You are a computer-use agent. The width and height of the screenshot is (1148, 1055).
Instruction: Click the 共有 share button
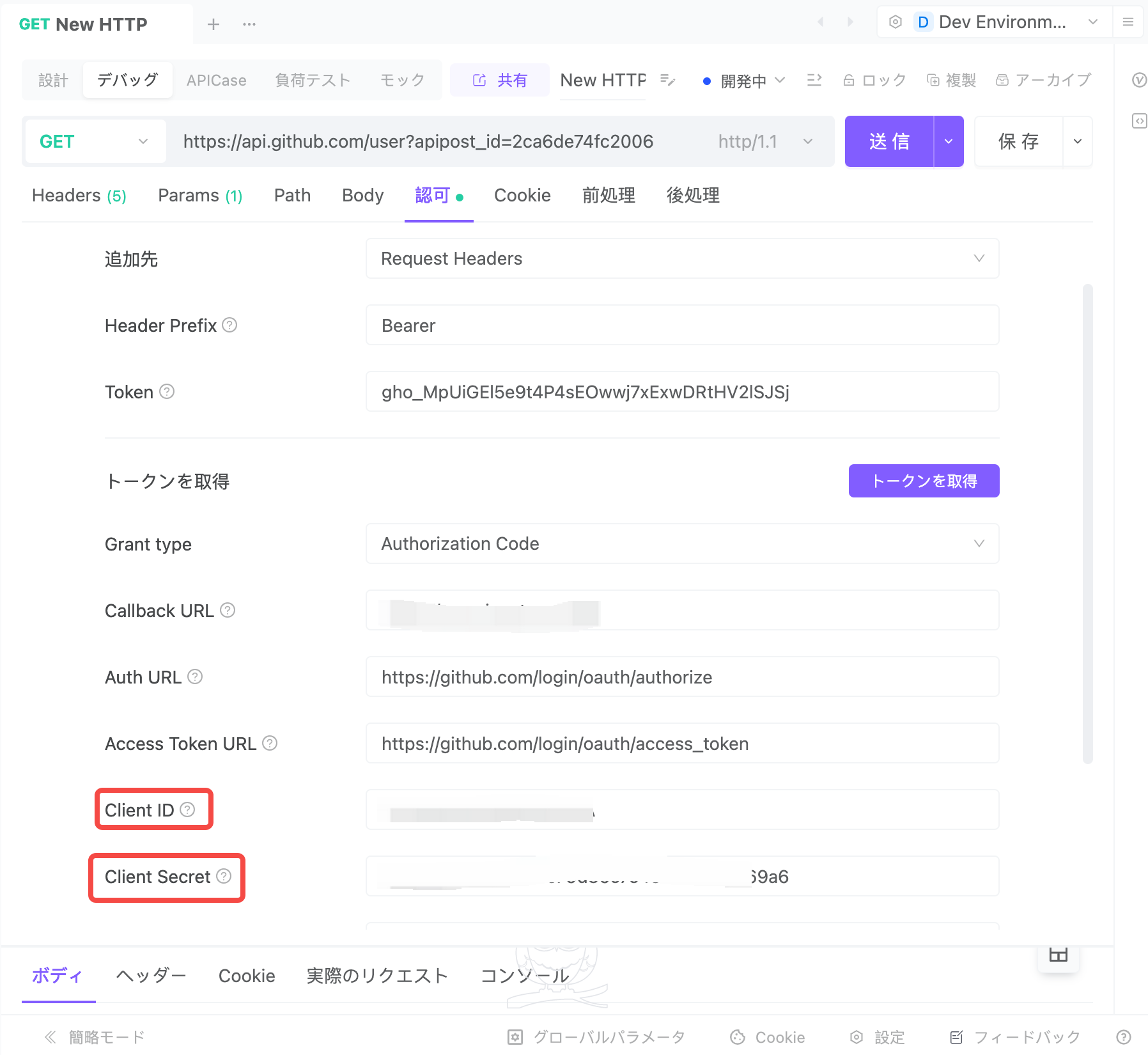499,80
